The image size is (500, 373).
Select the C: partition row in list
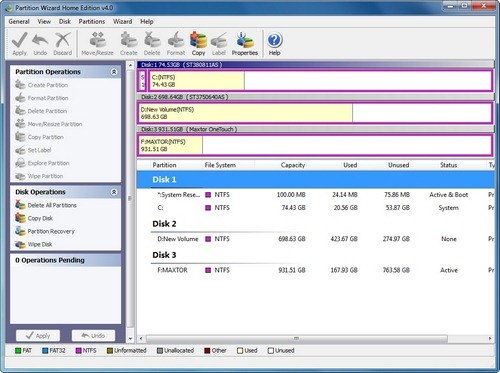(x=315, y=208)
